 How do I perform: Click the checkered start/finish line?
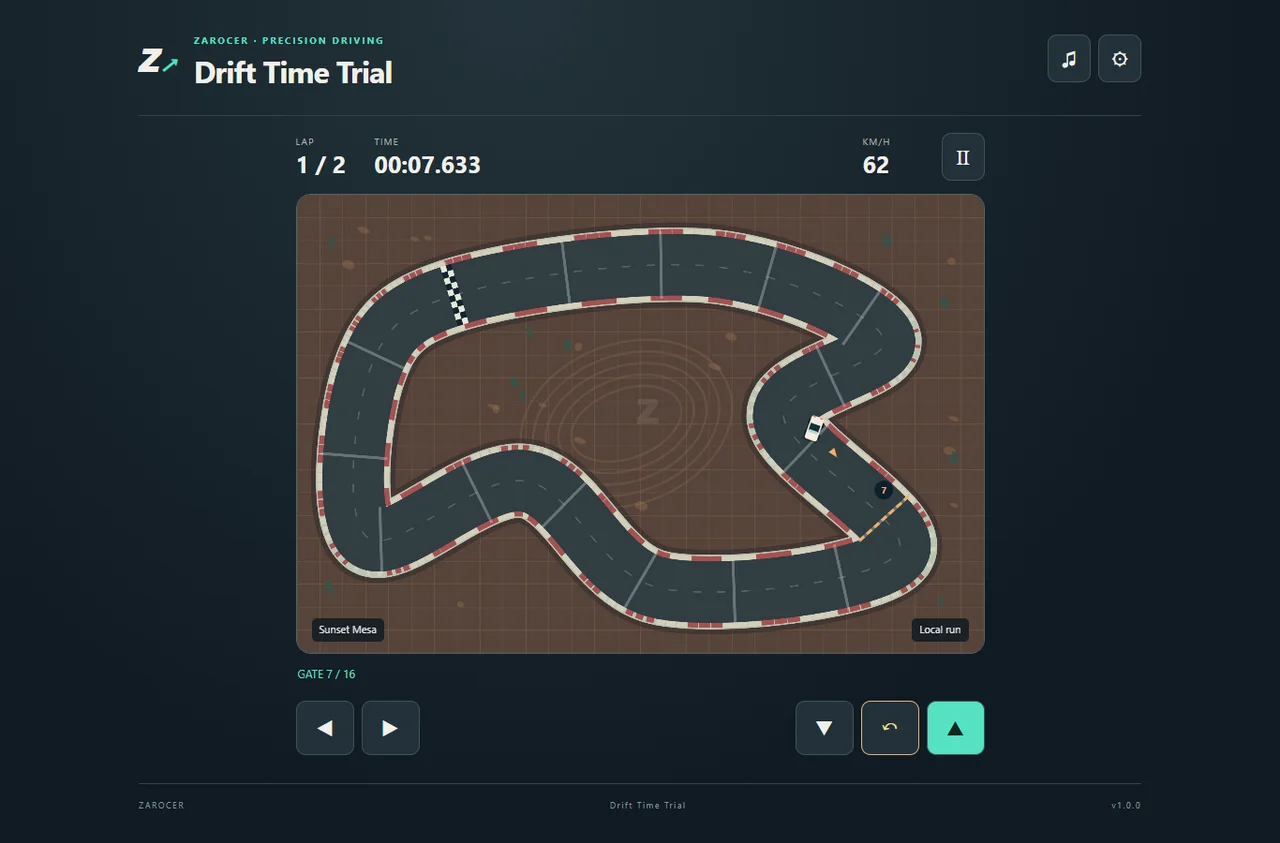pyautogui.click(x=455, y=295)
